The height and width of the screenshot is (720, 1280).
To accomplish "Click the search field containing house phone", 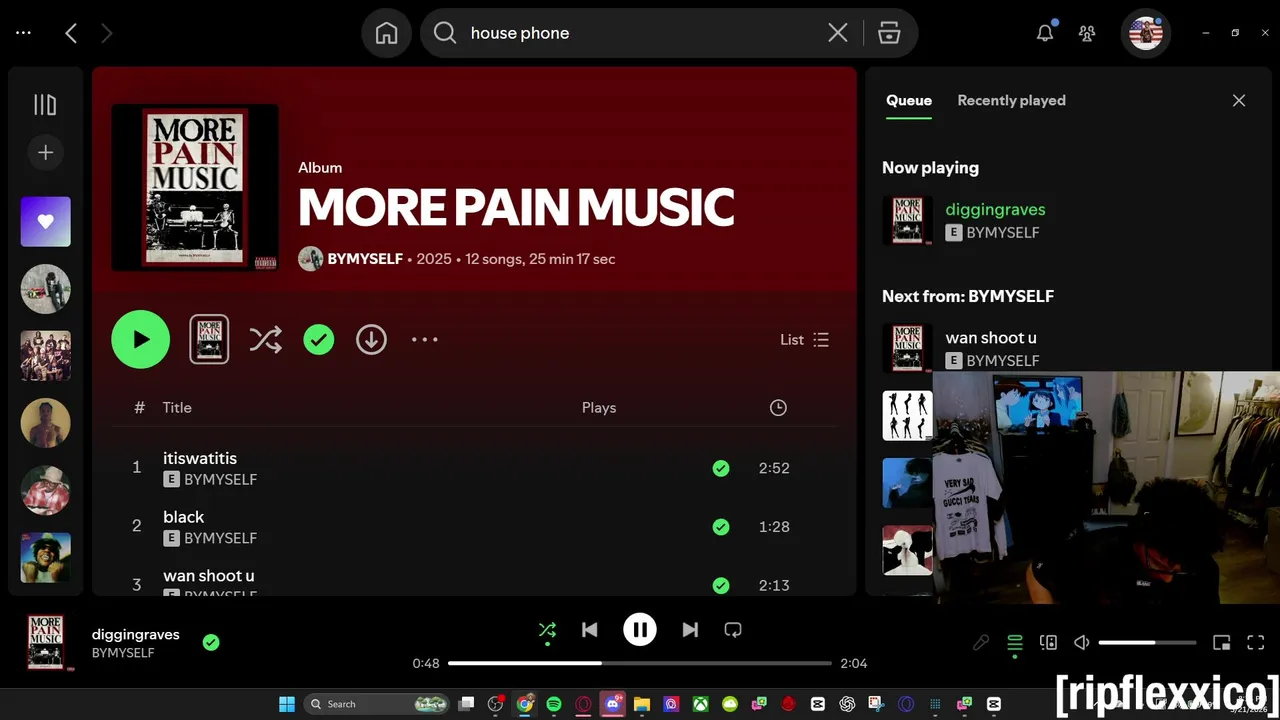I will (640, 33).
